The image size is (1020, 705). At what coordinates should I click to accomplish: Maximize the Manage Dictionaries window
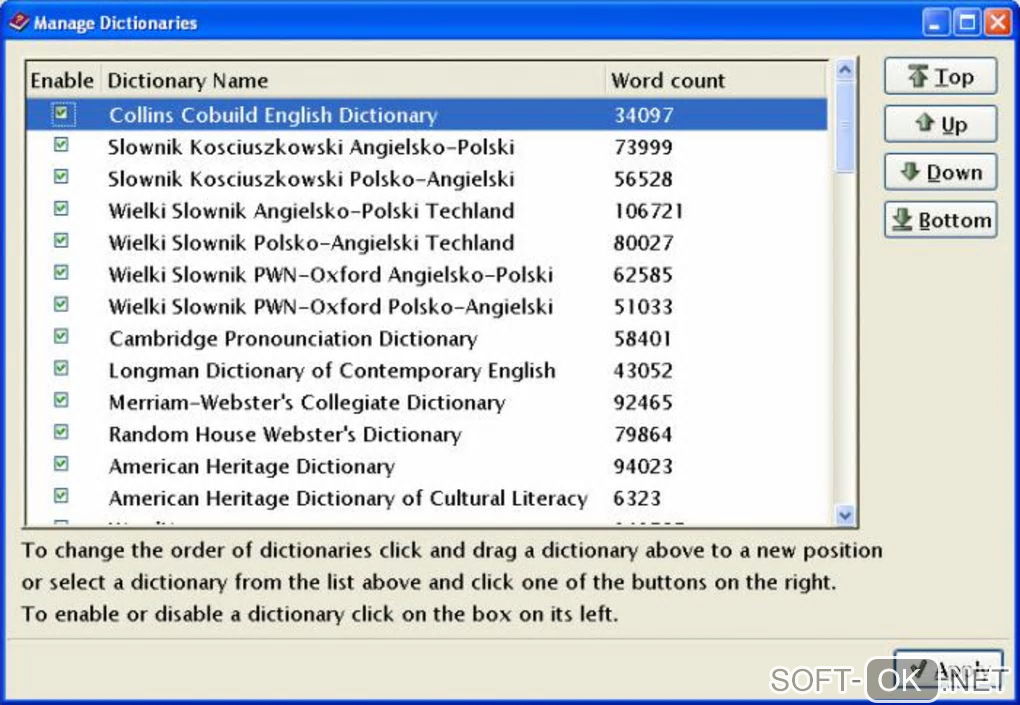click(967, 22)
